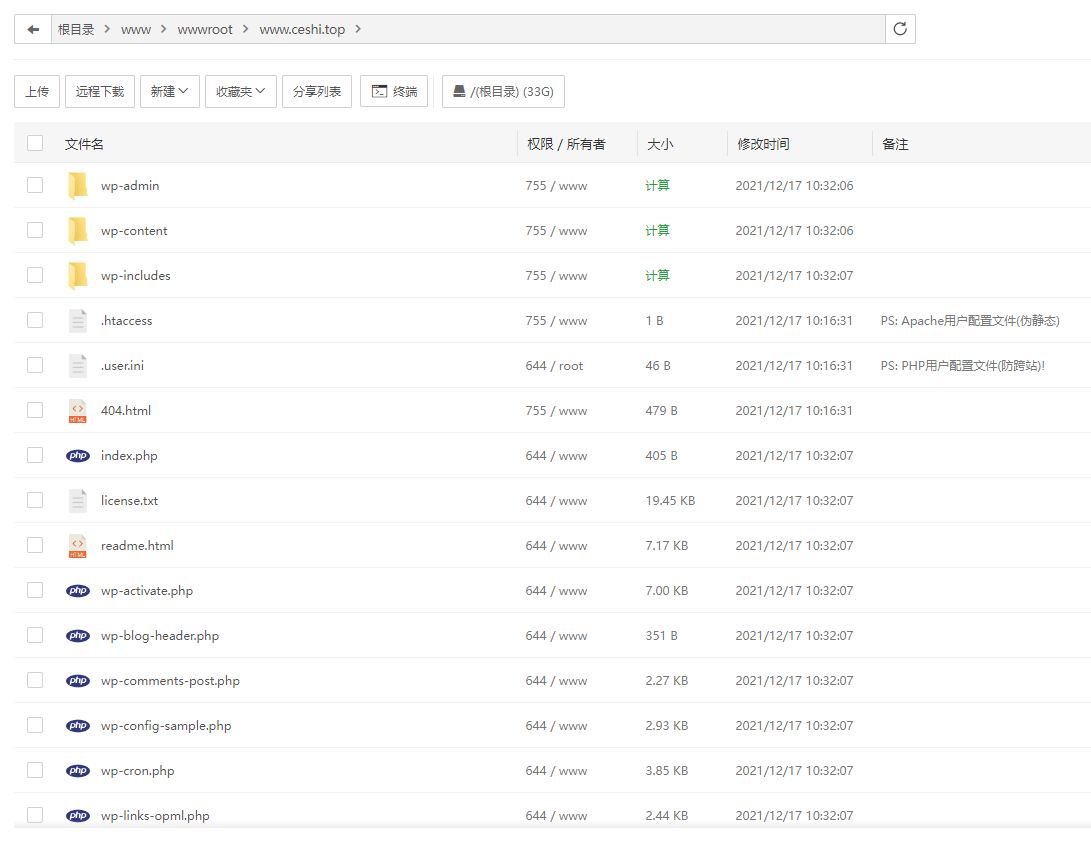Click the wp-admin folder name

130,186
